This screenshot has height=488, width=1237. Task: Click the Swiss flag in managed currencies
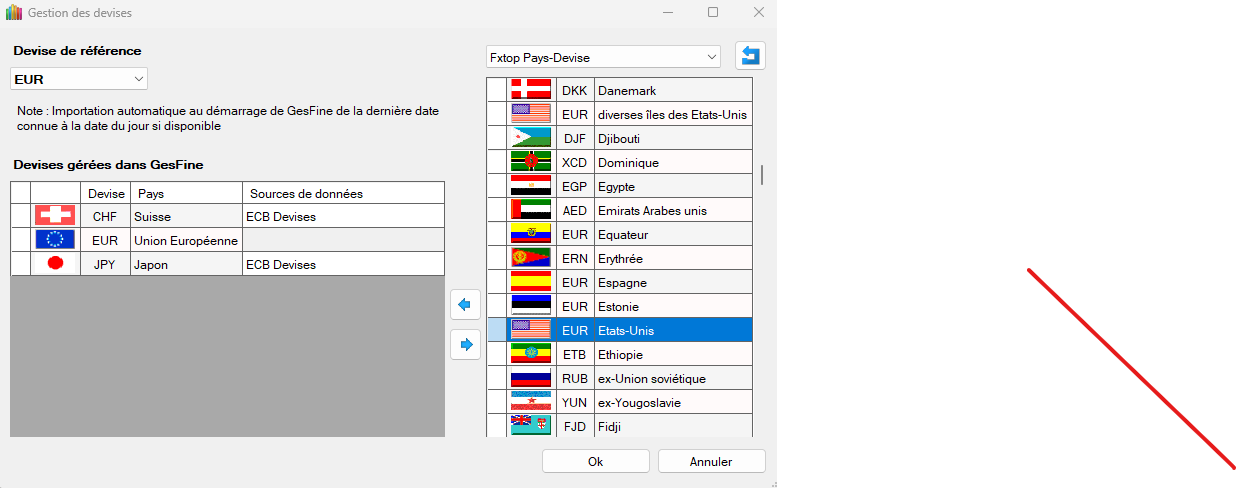click(x=55, y=216)
